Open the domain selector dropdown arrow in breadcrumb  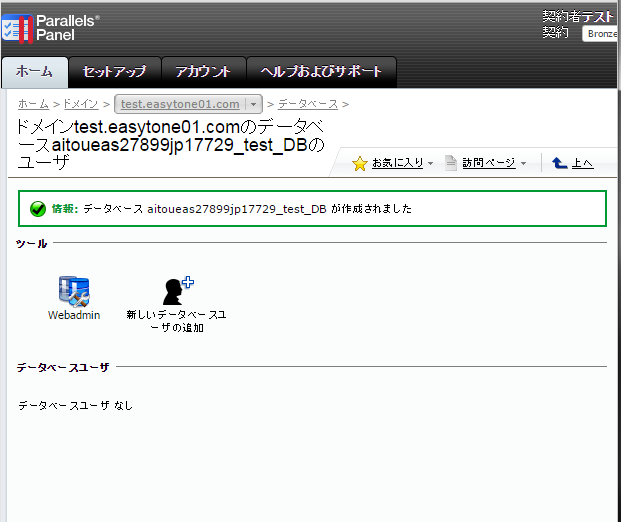pyautogui.click(x=254, y=104)
